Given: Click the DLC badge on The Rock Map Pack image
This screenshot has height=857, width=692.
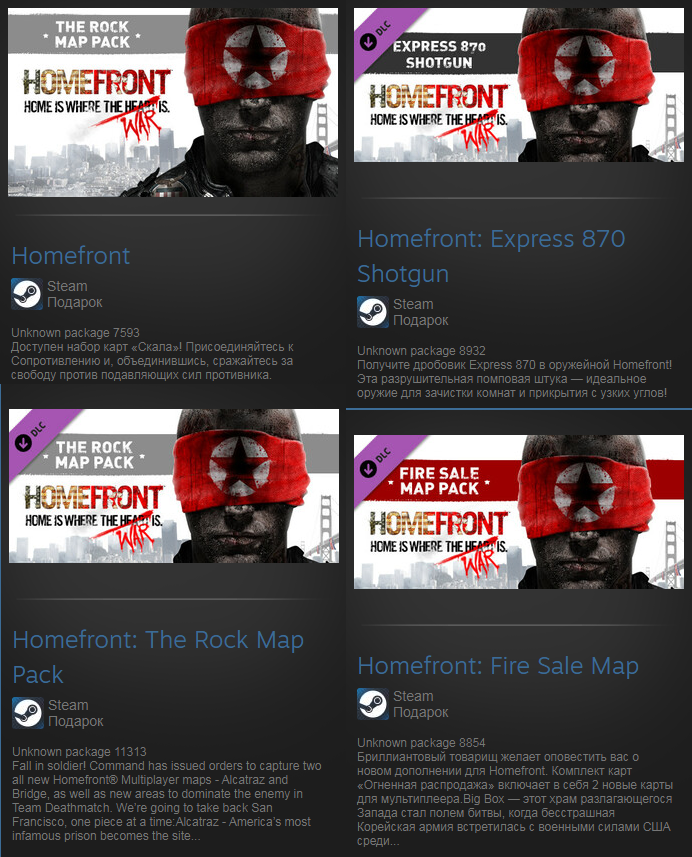Looking at the screenshot, I should click(30, 436).
